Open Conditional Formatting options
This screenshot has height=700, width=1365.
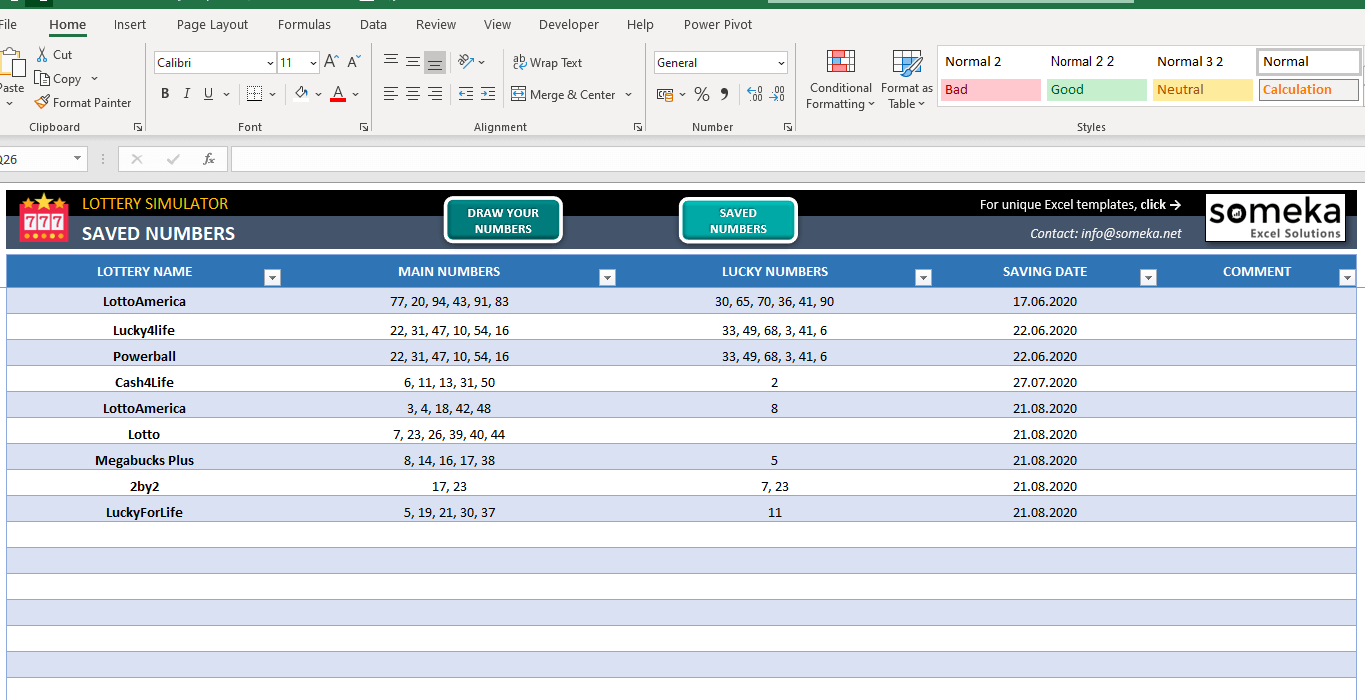pyautogui.click(x=840, y=80)
